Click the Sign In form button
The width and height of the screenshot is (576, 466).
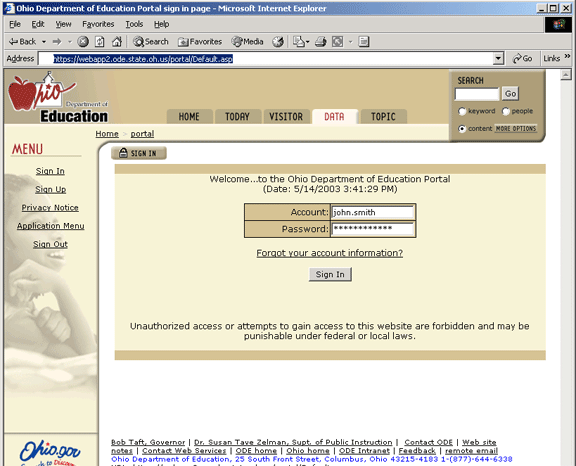coord(330,274)
